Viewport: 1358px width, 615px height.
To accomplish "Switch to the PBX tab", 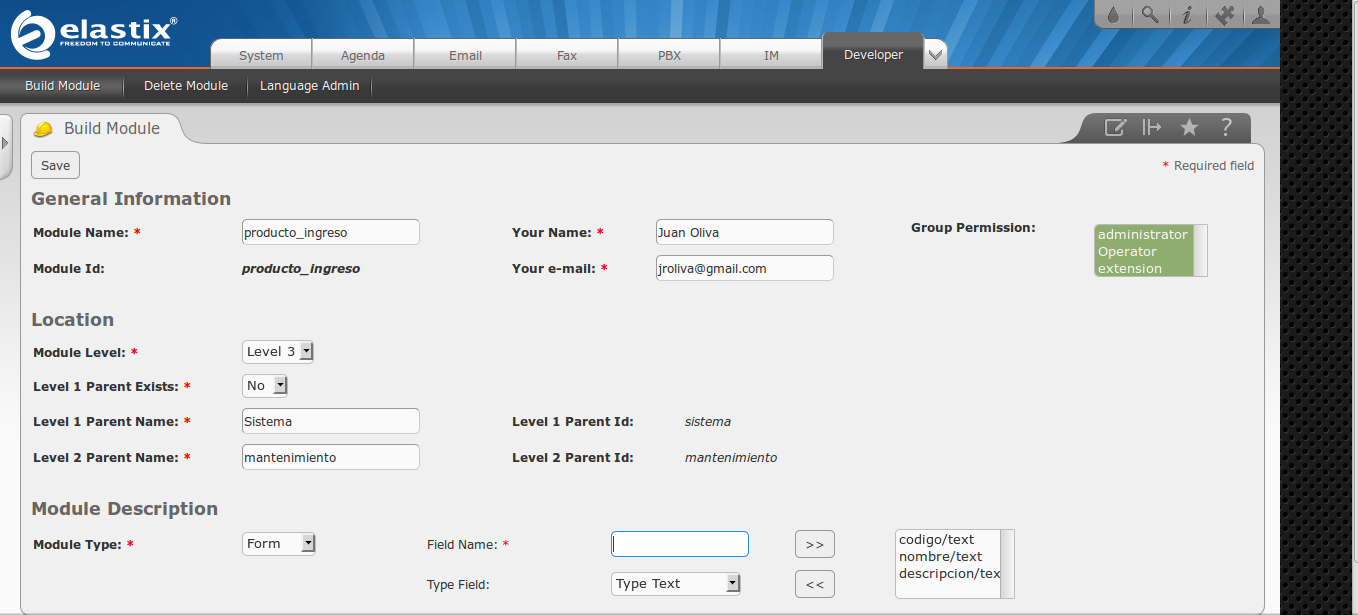I will [x=668, y=54].
